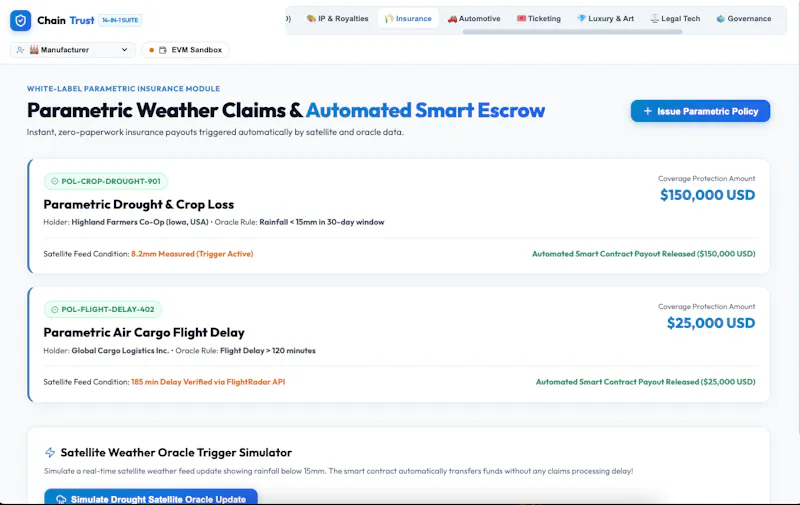Click the plus icon on Issue Parametric Policy
This screenshot has height=505, width=800.
(x=647, y=111)
